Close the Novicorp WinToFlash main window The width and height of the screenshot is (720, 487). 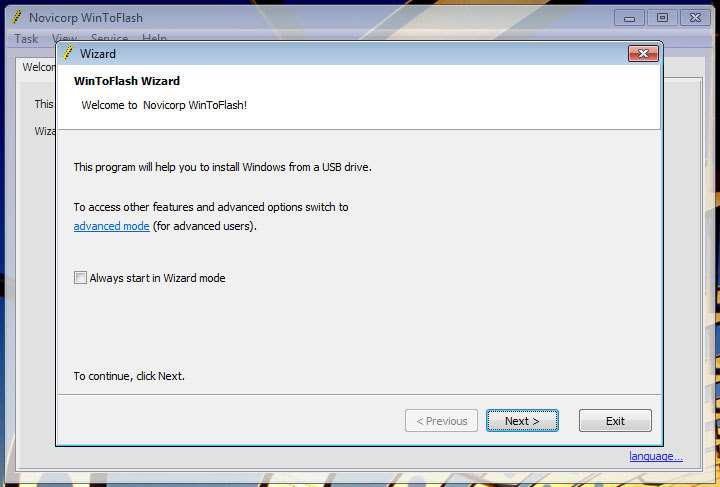695,18
